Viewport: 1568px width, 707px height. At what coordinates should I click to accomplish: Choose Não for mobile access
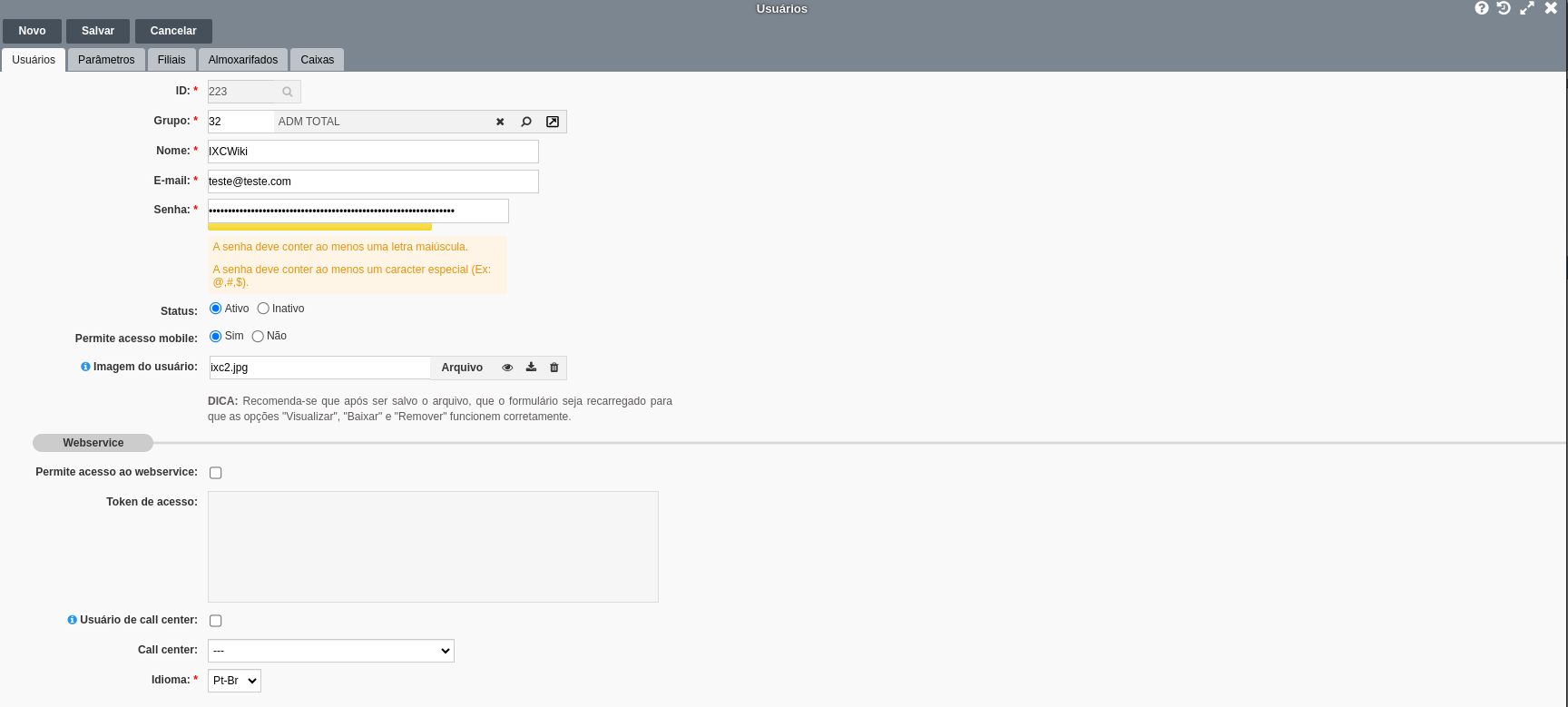point(258,336)
